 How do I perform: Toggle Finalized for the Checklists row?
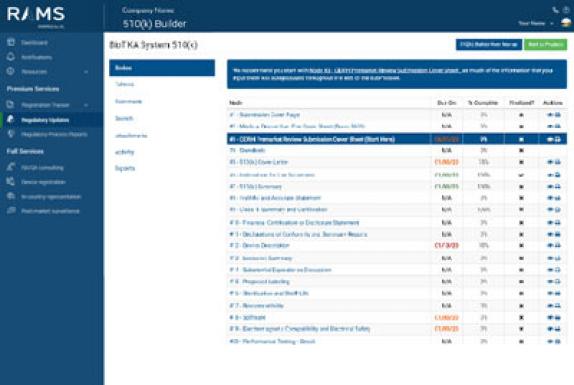(x=521, y=150)
